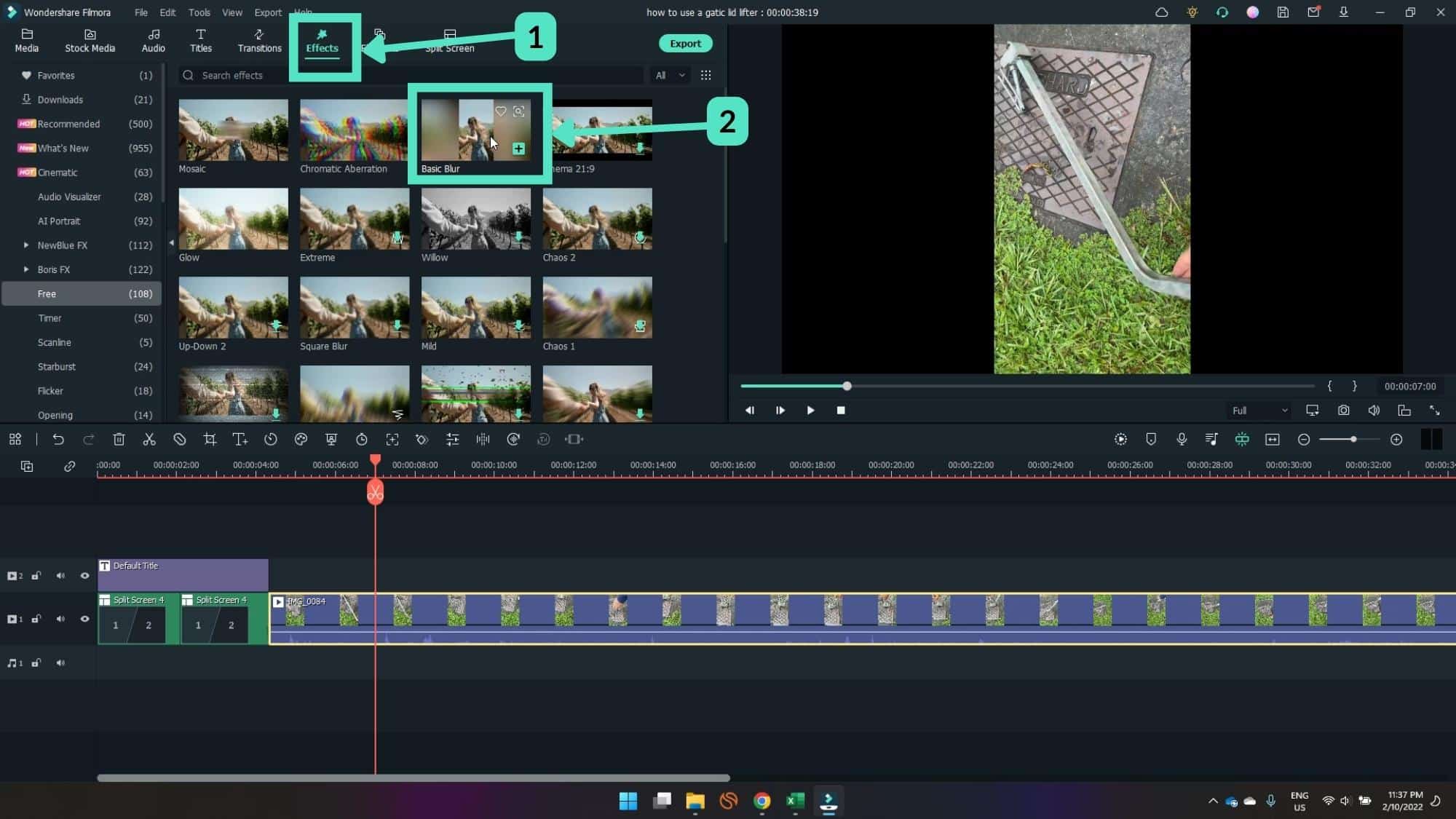Viewport: 1456px width, 819px height.
Task: Open the Duration stopwatch icon
Action: (x=362, y=439)
